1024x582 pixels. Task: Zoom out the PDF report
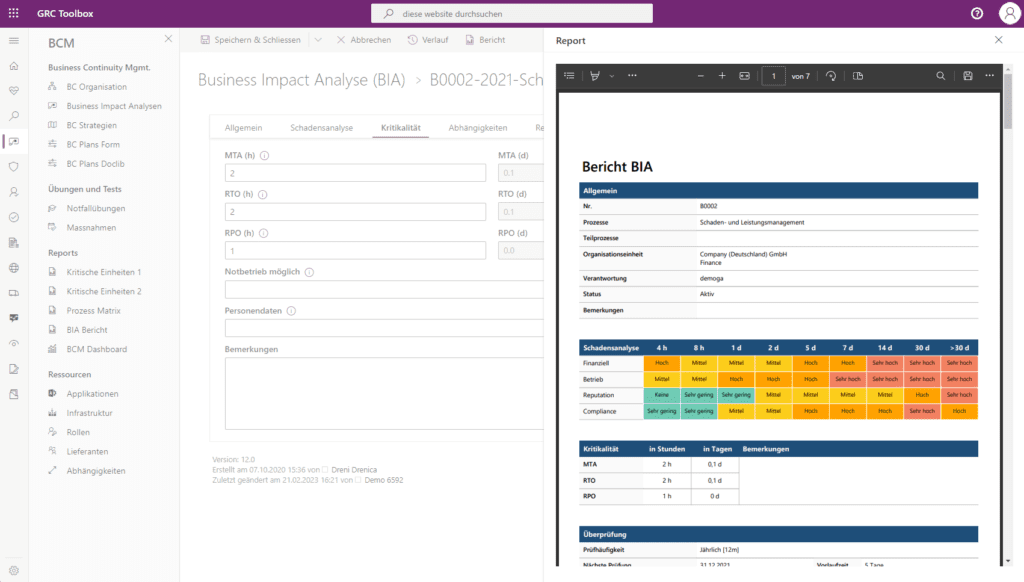[x=701, y=76]
